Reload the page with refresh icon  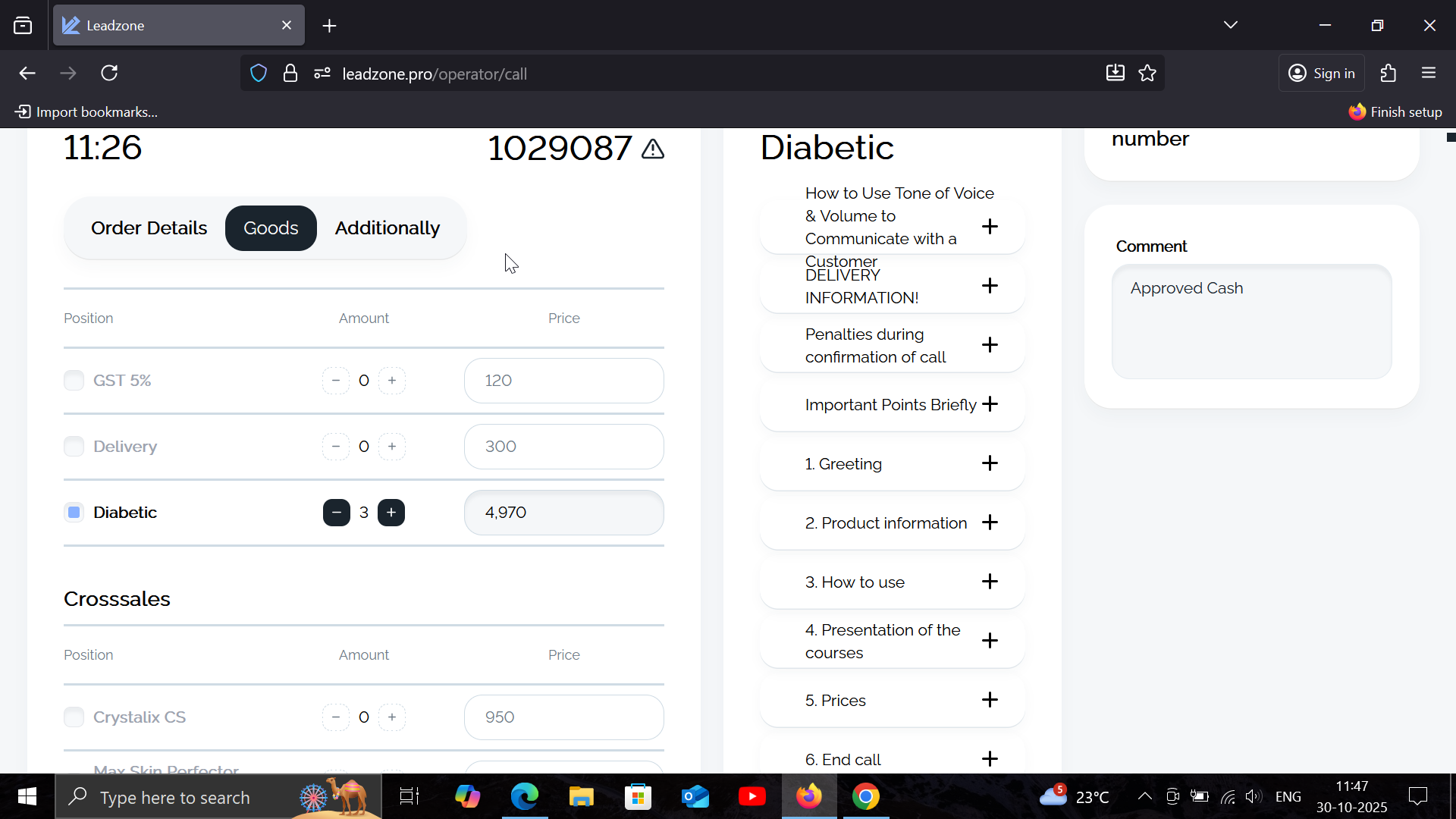coord(109,74)
